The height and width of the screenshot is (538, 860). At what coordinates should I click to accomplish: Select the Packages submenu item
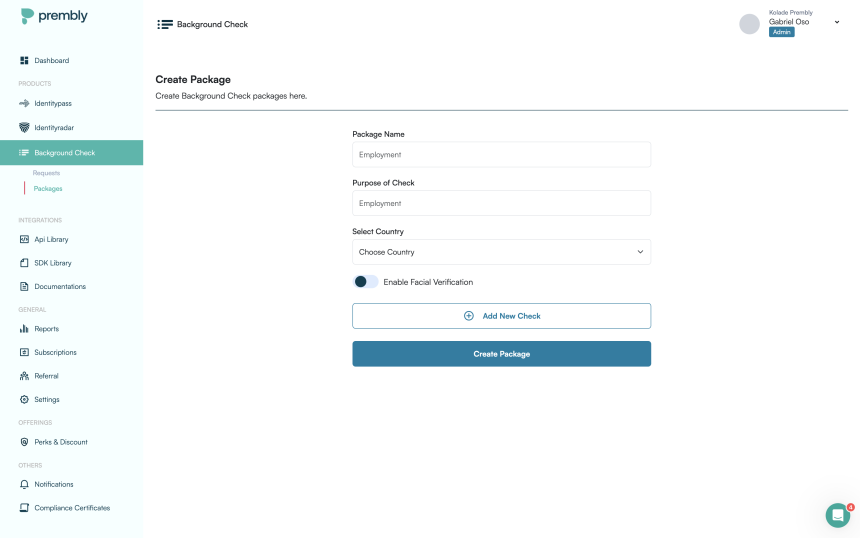pyautogui.click(x=48, y=189)
